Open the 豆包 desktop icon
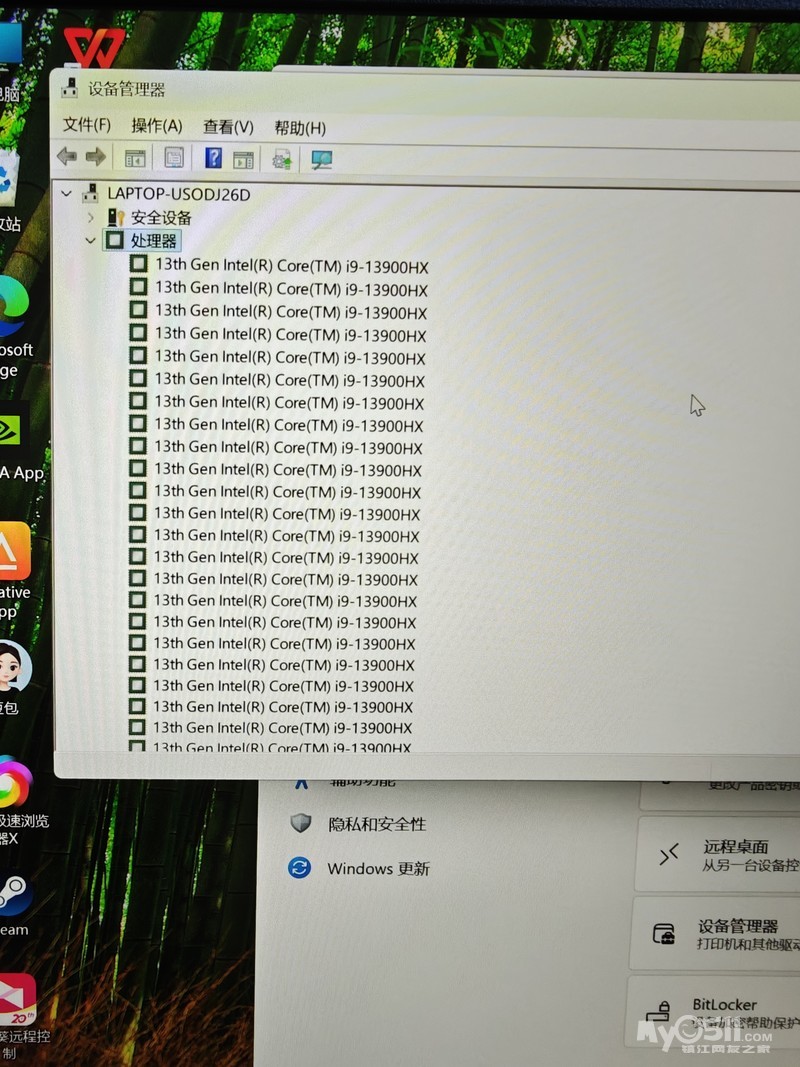 15,667
